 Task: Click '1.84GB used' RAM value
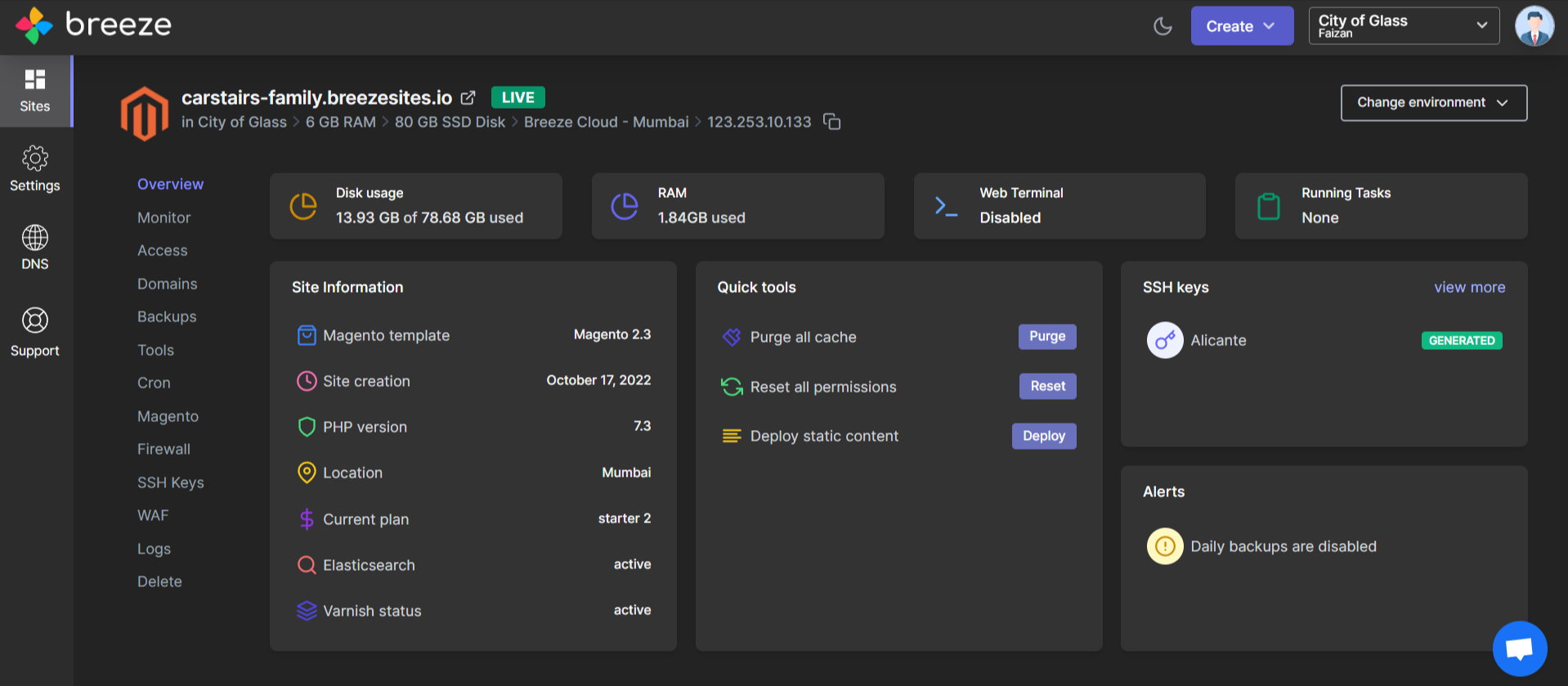(701, 217)
